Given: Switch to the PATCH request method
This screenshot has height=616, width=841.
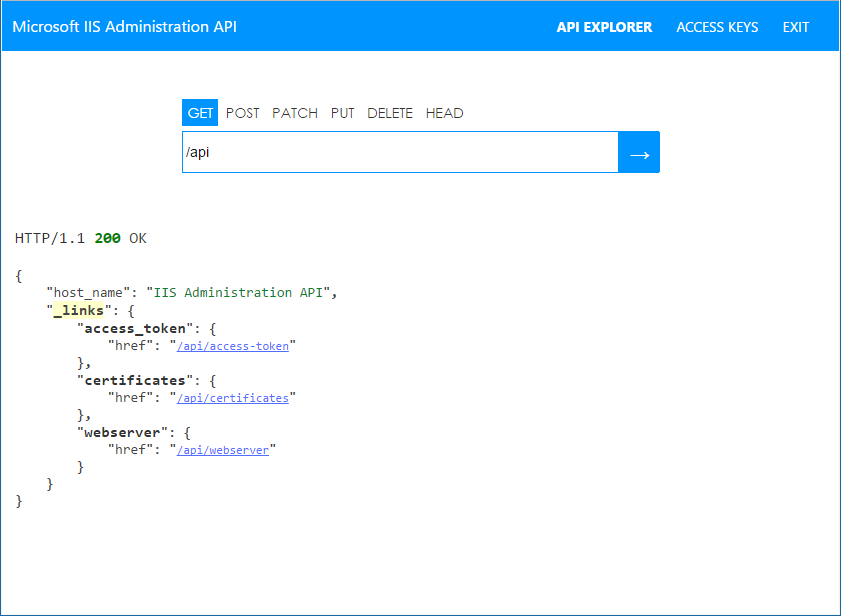Looking at the screenshot, I should click(294, 113).
